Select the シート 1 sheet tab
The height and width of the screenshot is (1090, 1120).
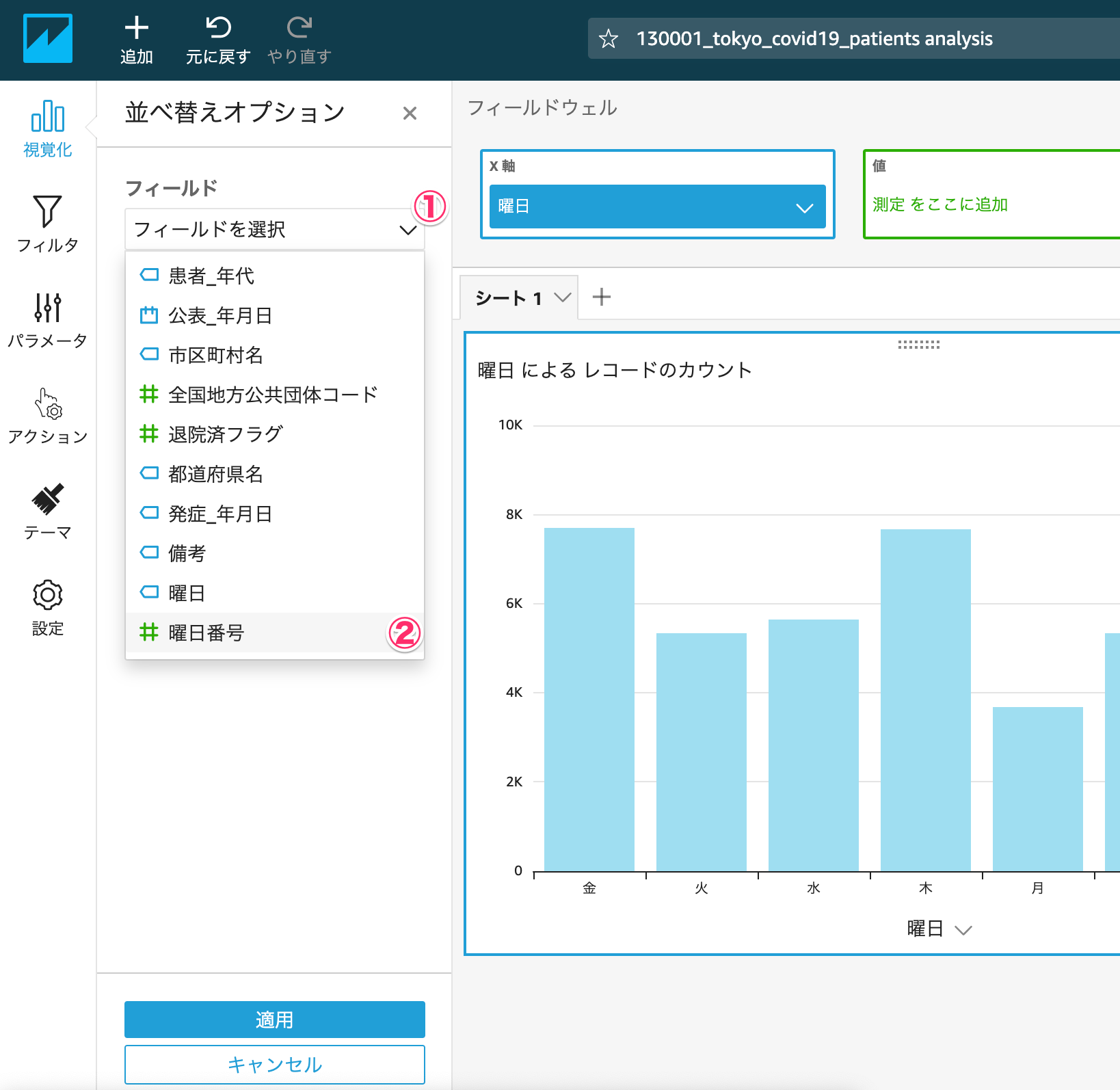click(509, 298)
